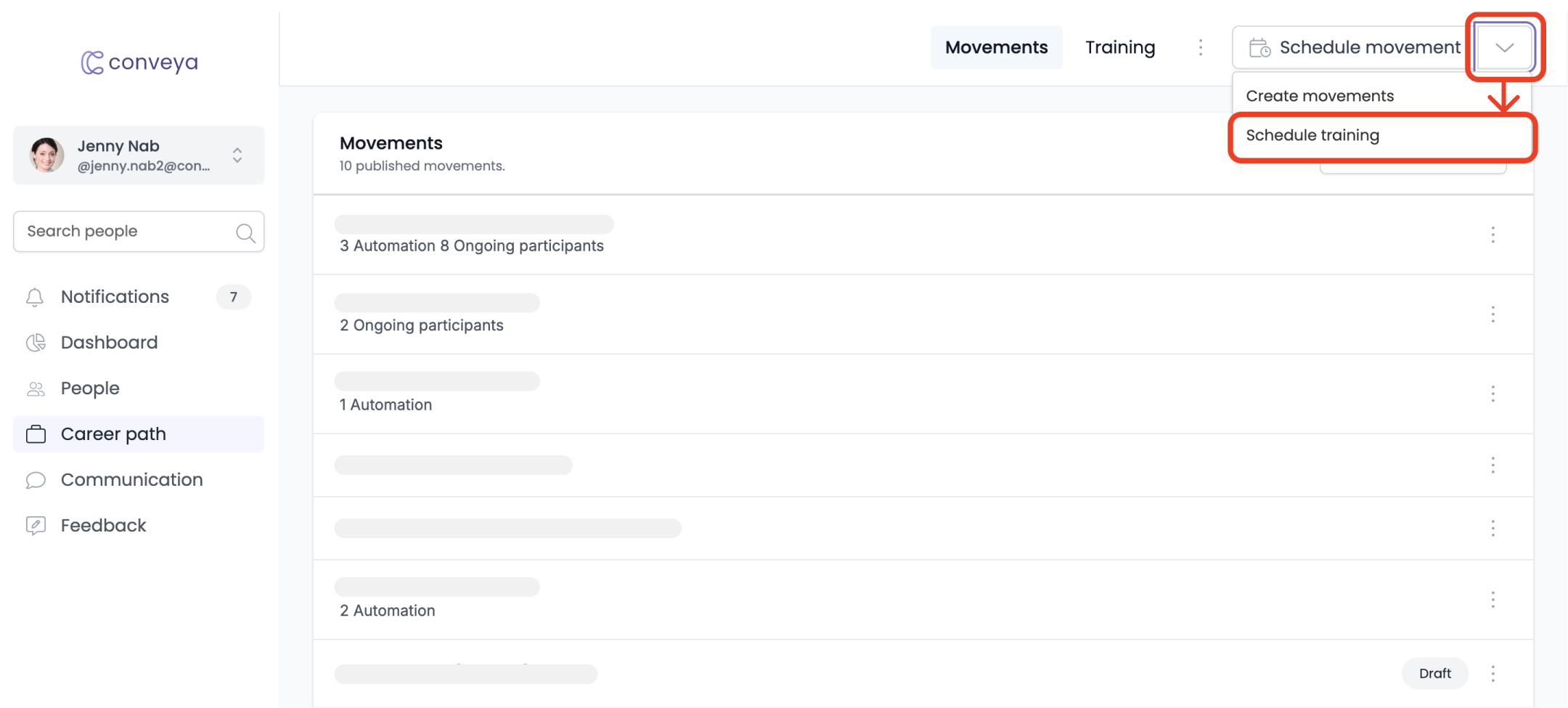The image size is (1568, 708).
Task: Choose Create movements from the dropdown
Action: pos(1381,96)
